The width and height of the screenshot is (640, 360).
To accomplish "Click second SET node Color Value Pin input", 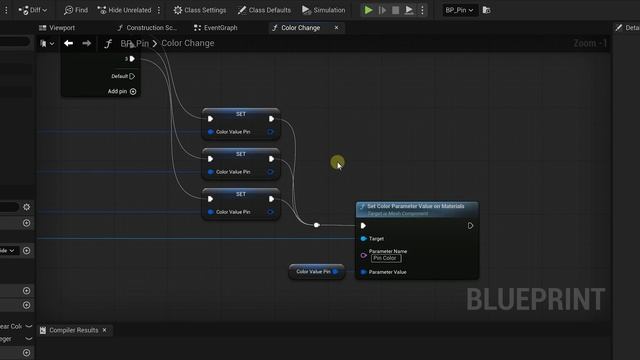I will 211,172.
